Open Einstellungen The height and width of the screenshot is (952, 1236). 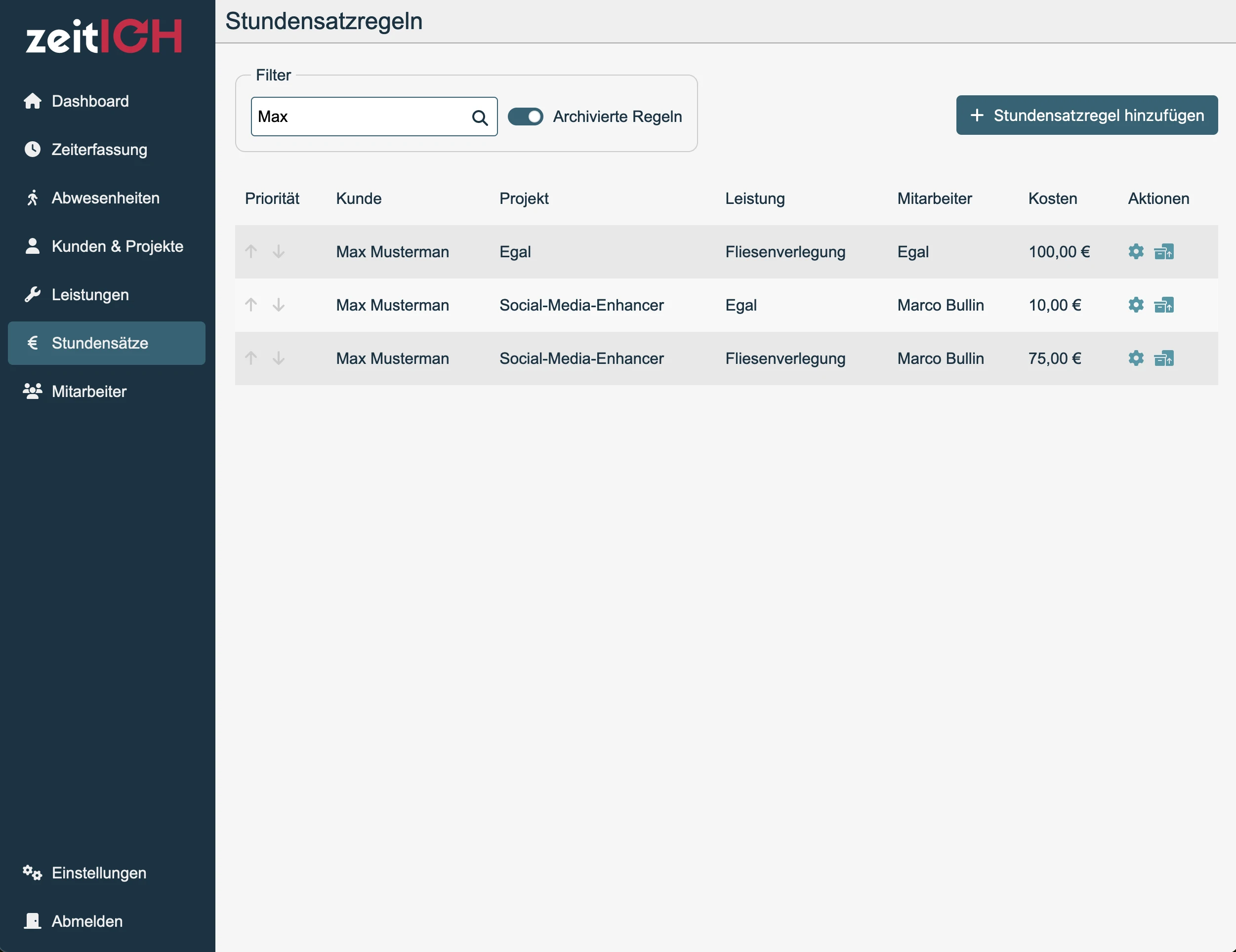tap(106, 873)
